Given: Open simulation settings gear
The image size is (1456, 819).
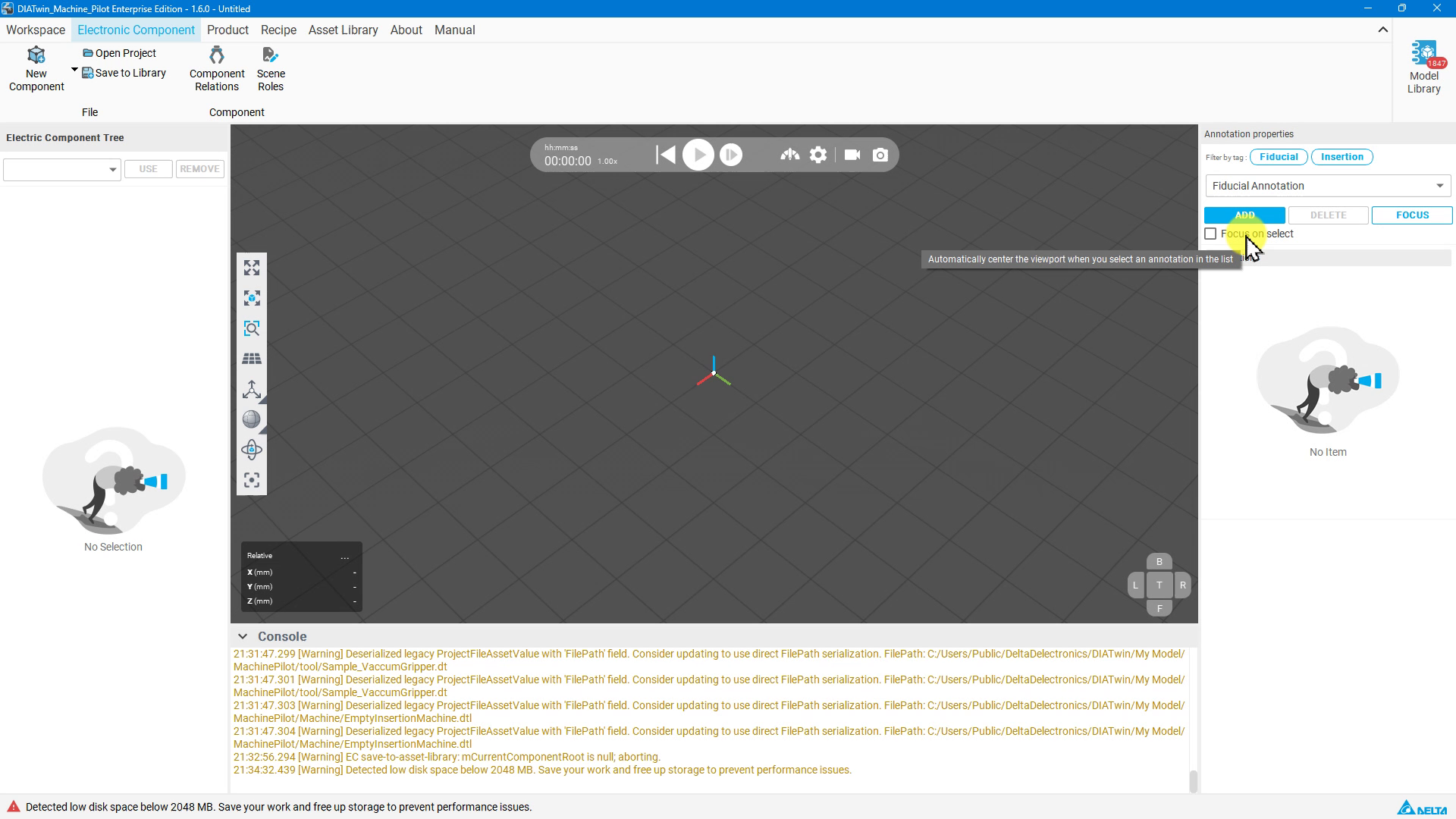Looking at the screenshot, I should [x=818, y=155].
